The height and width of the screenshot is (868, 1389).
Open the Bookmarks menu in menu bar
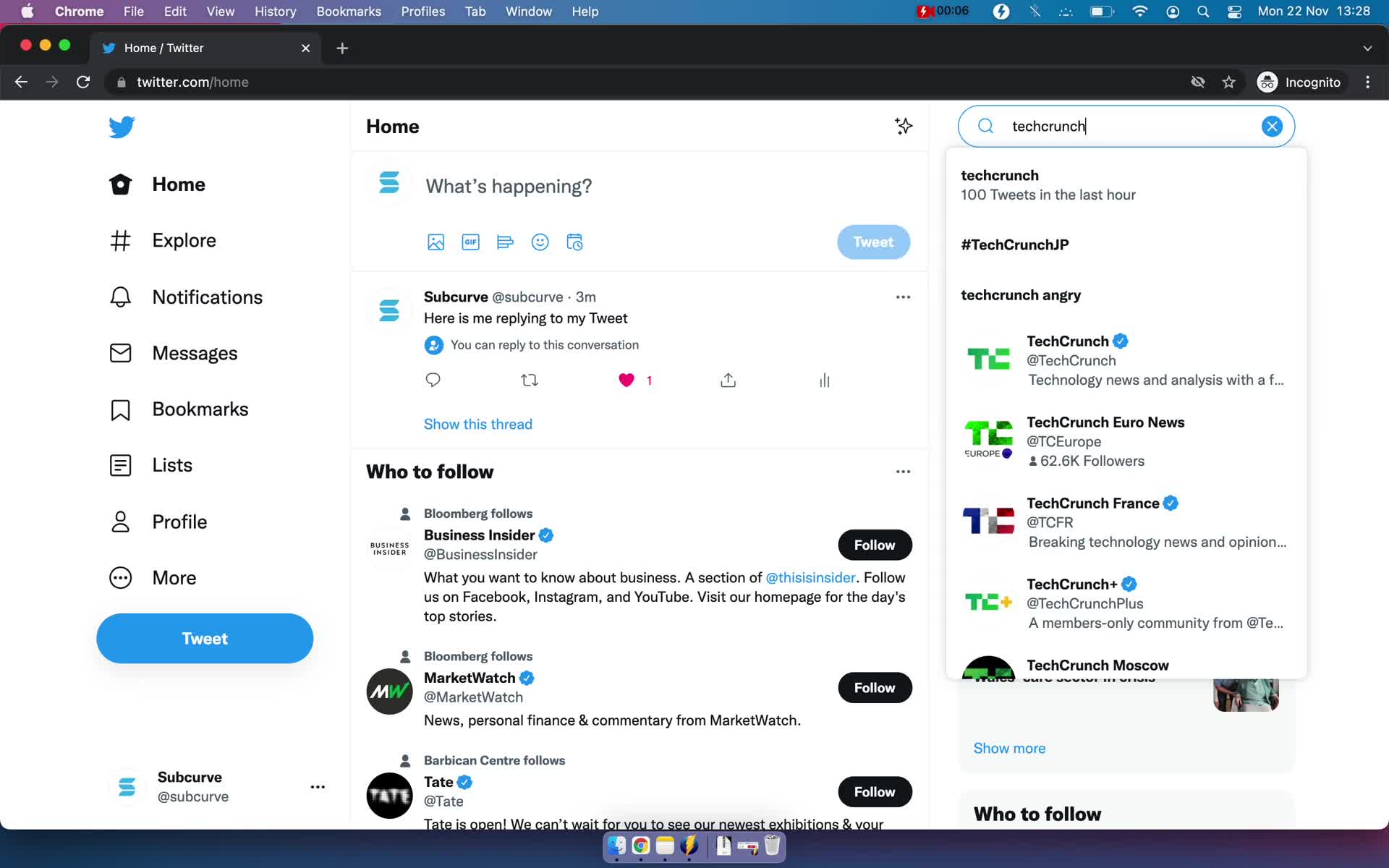point(349,12)
